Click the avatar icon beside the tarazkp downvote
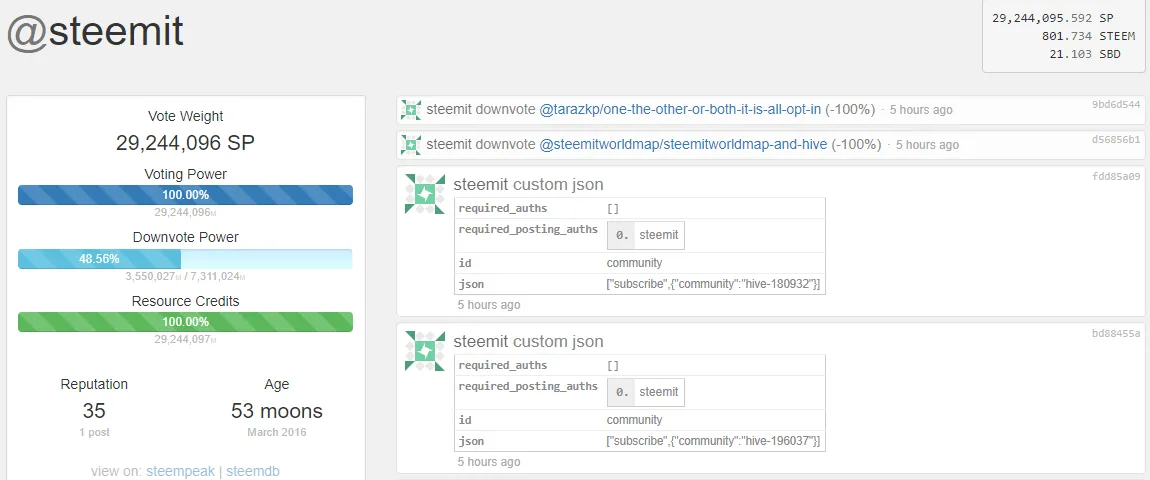 pyautogui.click(x=411, y=110)
